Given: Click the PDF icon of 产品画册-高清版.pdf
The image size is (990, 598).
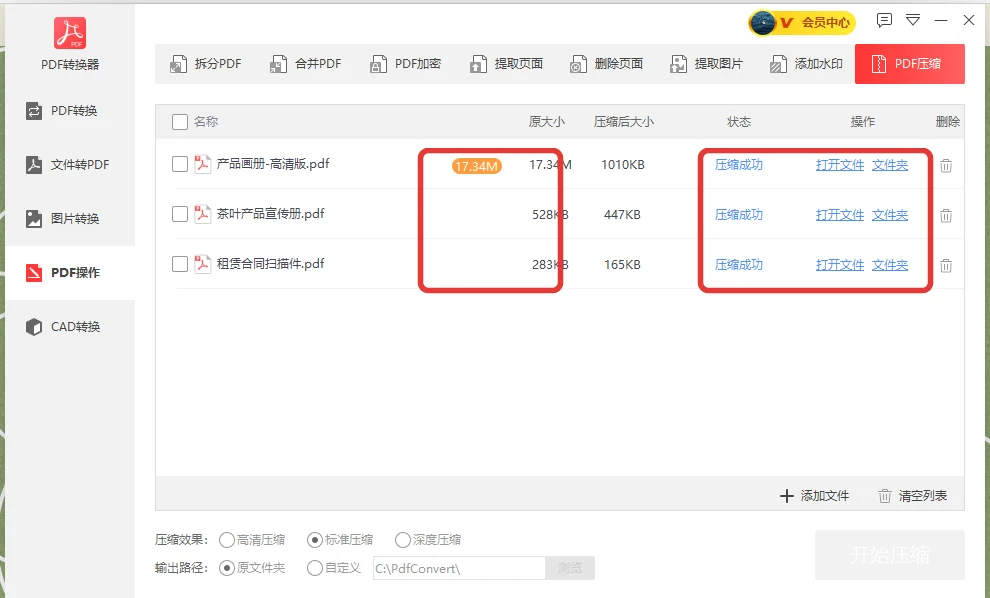Looking at the screenshot, I should [202, 164].
